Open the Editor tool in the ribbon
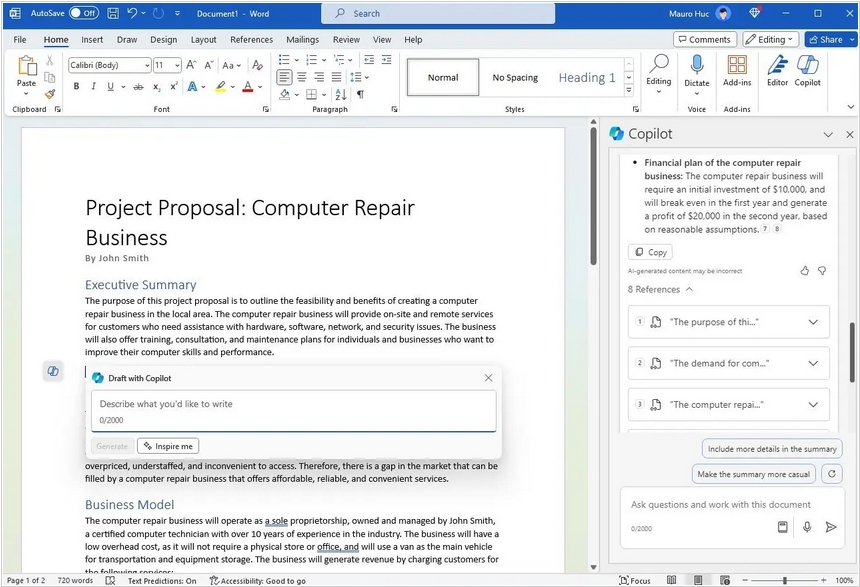 (777, 68)
